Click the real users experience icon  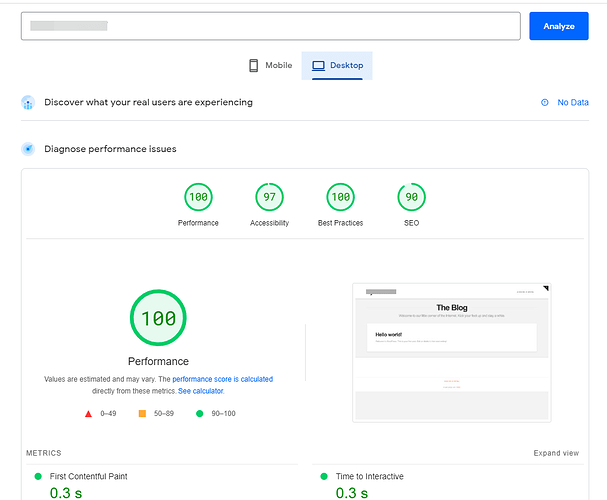click(x=28, y=102)
